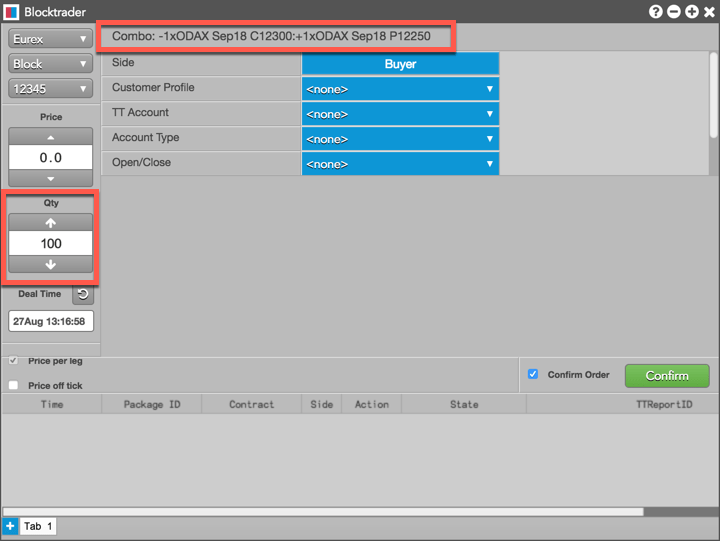This screenshot has height=541, width=720.
Task: Toggle the Price per leg checkbox
Action: pos(13,361)
